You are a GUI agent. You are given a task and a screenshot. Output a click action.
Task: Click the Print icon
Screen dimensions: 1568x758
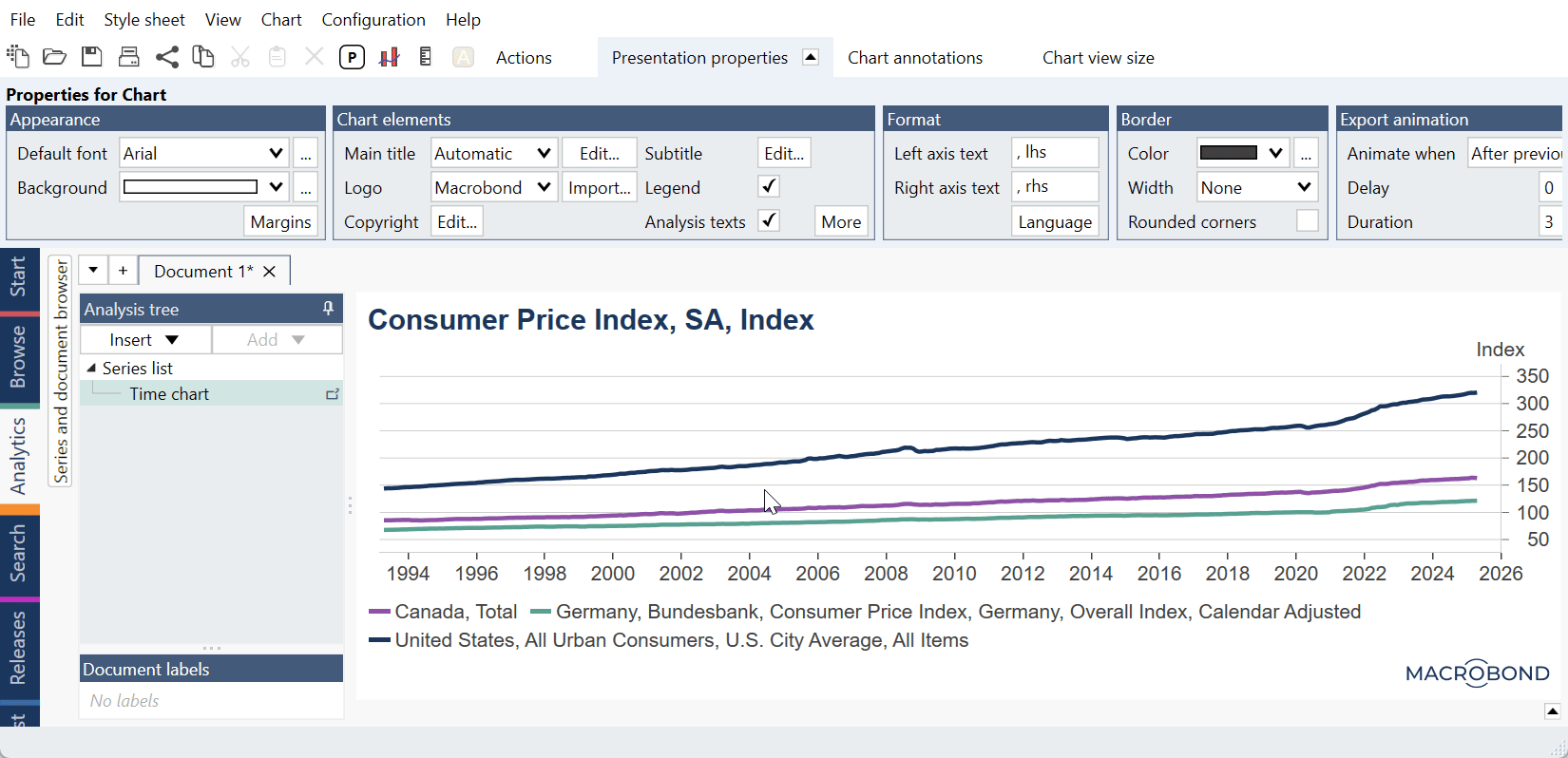pyautogui.click(x=129, y=57)
